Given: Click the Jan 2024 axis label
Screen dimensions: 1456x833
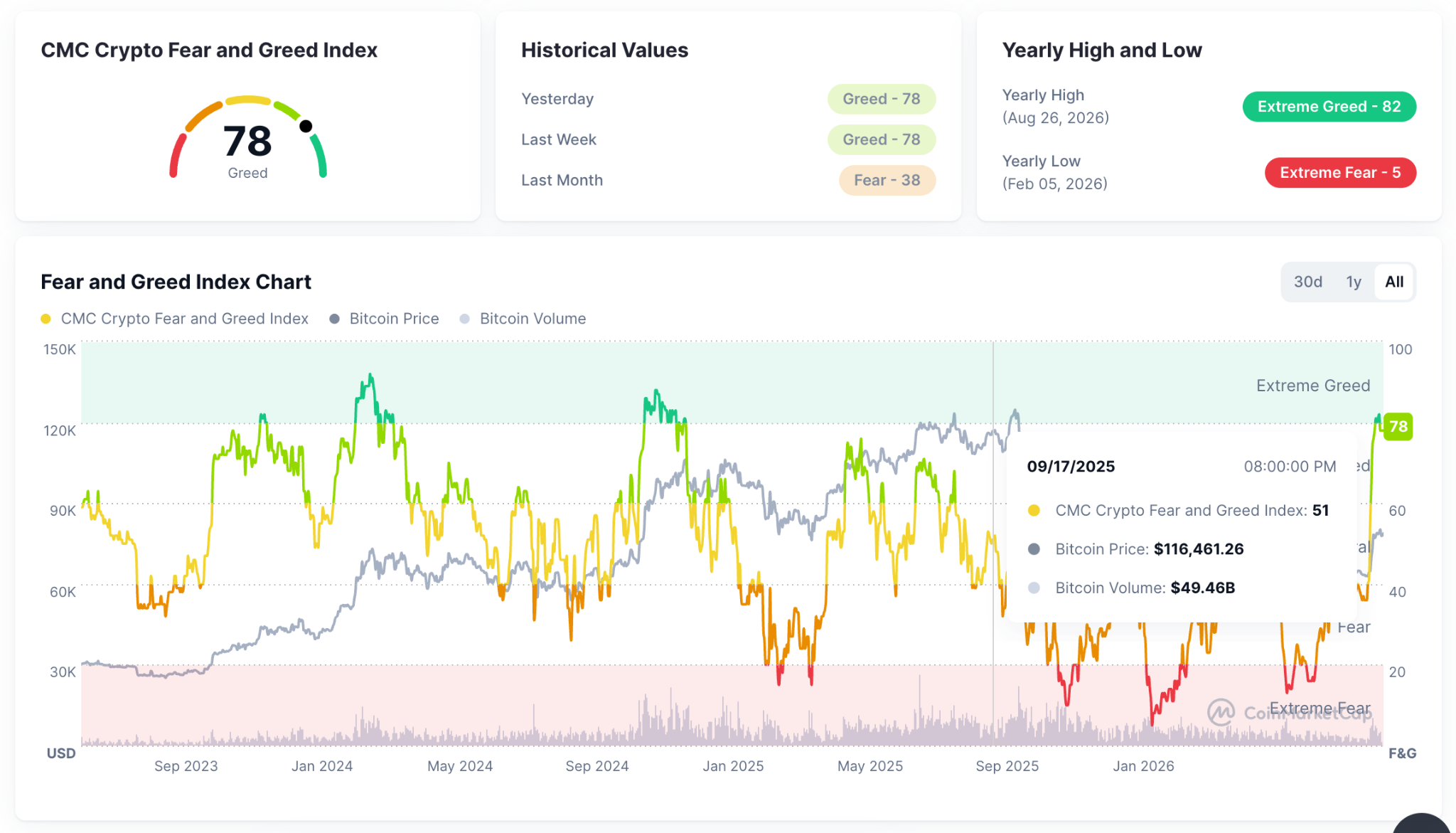Looking at the screenshot, I should pos(322,766).
